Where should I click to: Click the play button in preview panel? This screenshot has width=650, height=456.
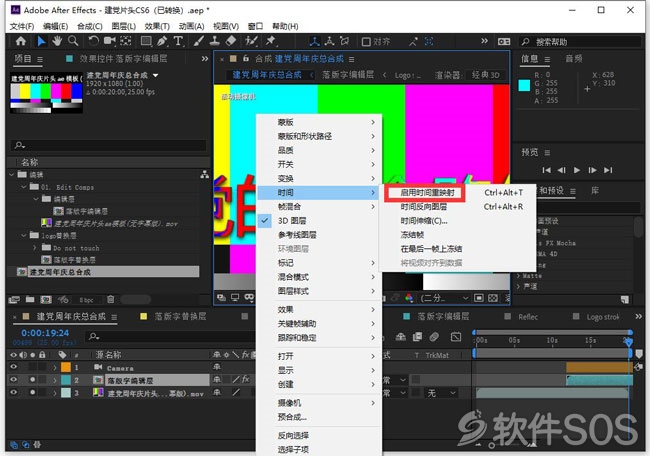point(577,170)
